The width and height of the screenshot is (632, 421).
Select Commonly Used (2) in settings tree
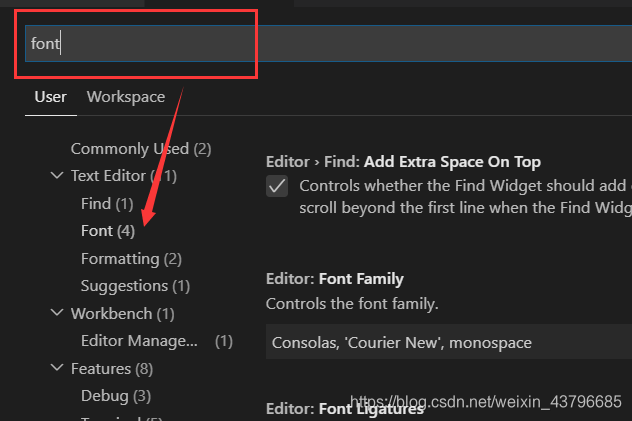point(141,149)
